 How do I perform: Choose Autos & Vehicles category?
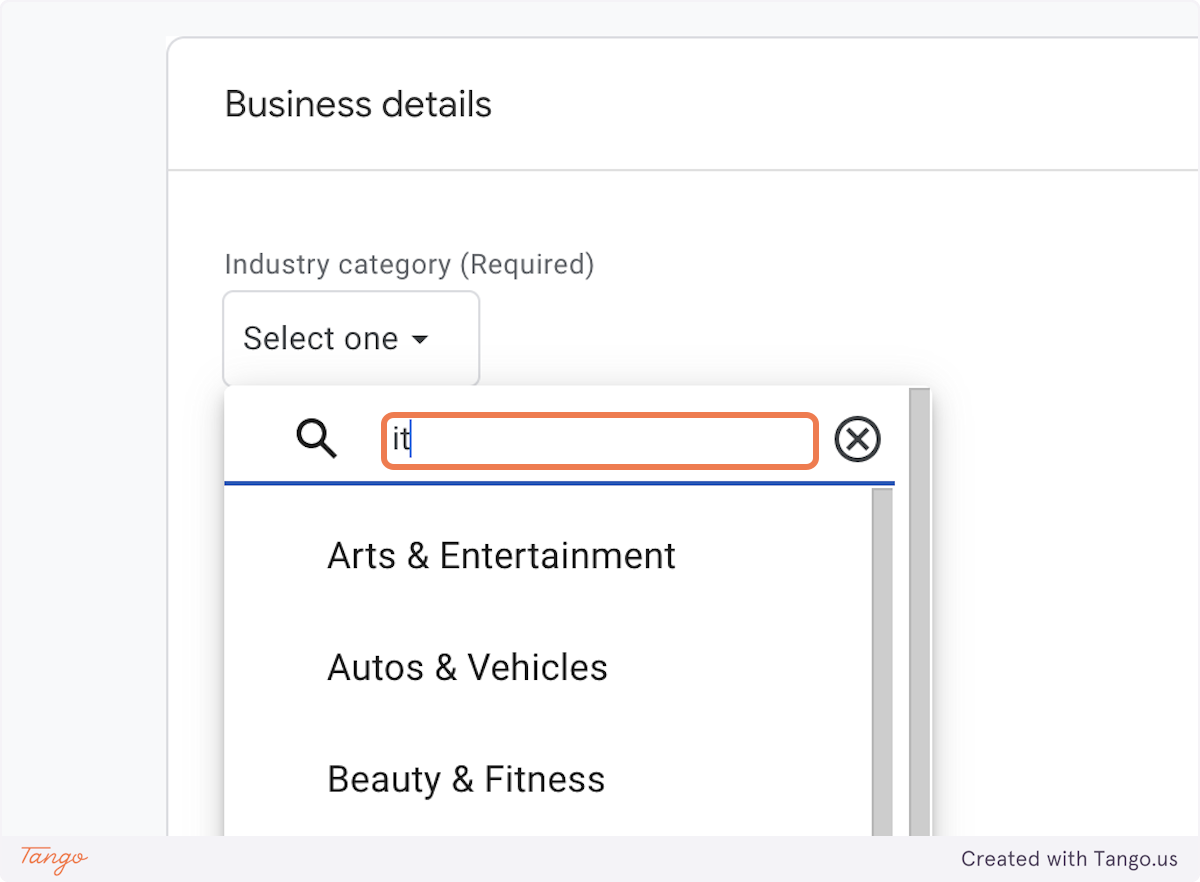coord(467,667)
